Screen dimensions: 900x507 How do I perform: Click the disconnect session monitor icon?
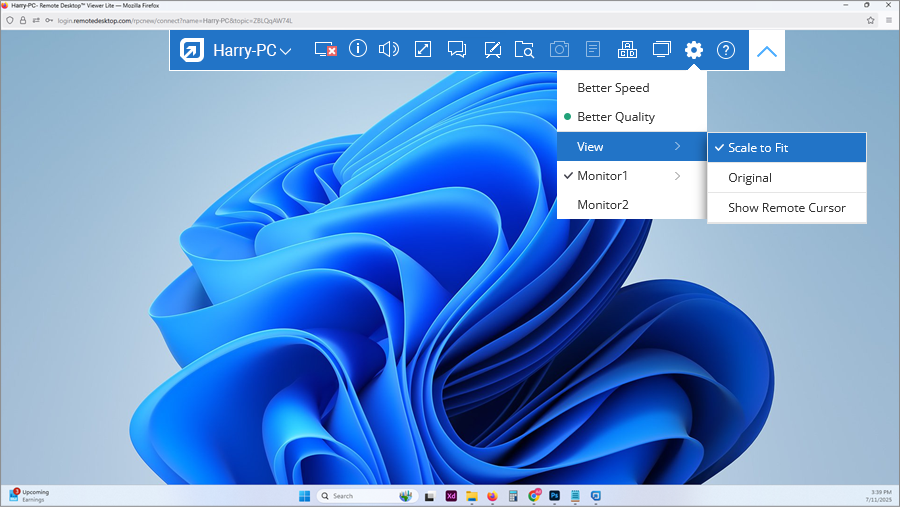tap(325, 50)
